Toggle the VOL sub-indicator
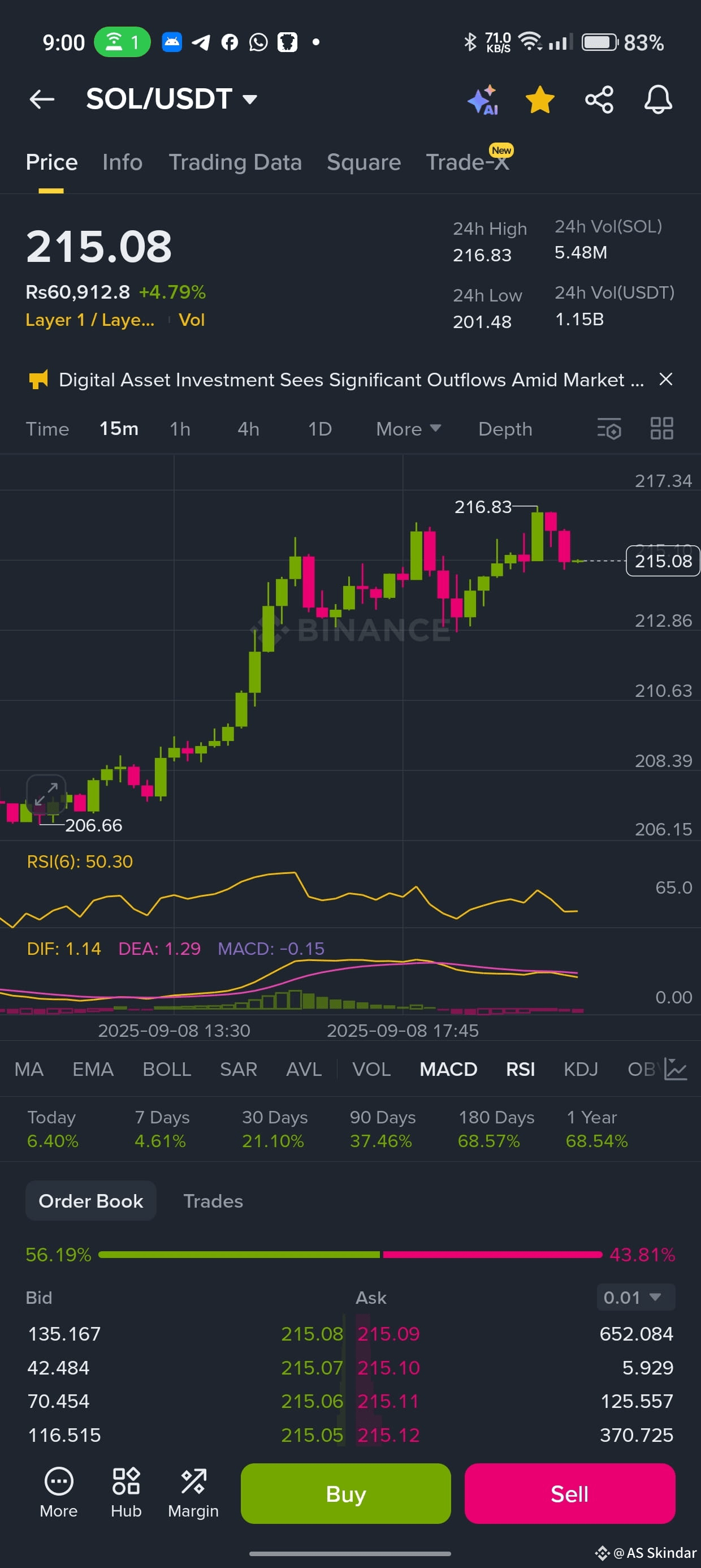Image resolution: width=701 pixels, height=1568 pixels. [372, 1069]
